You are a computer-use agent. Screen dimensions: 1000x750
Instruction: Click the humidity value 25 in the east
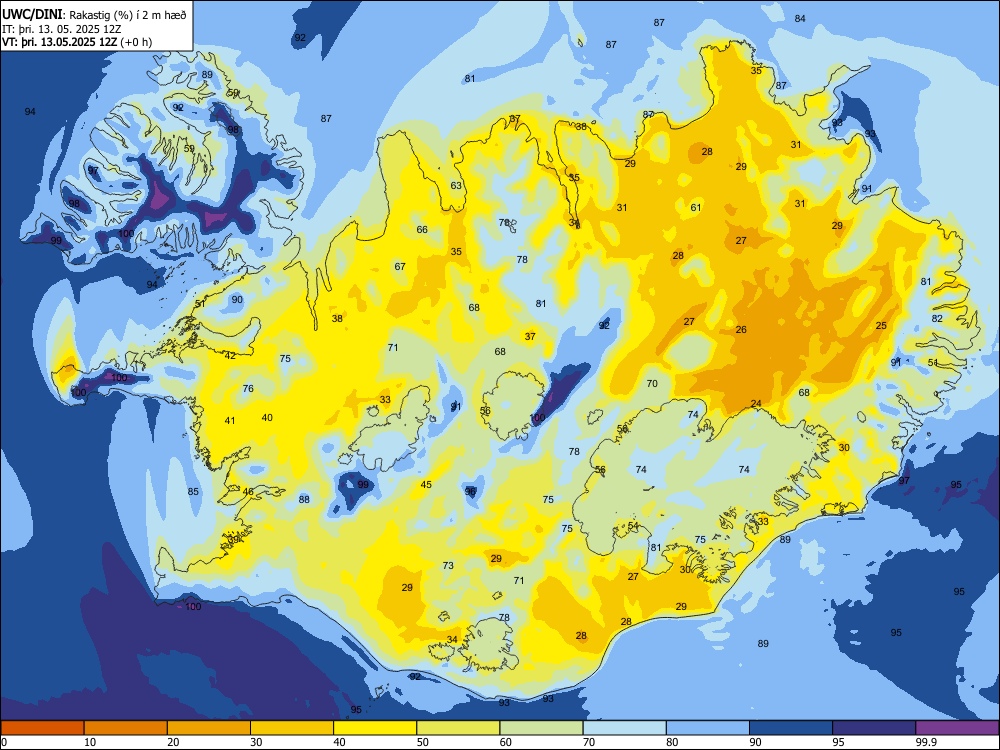click(881, 326)
